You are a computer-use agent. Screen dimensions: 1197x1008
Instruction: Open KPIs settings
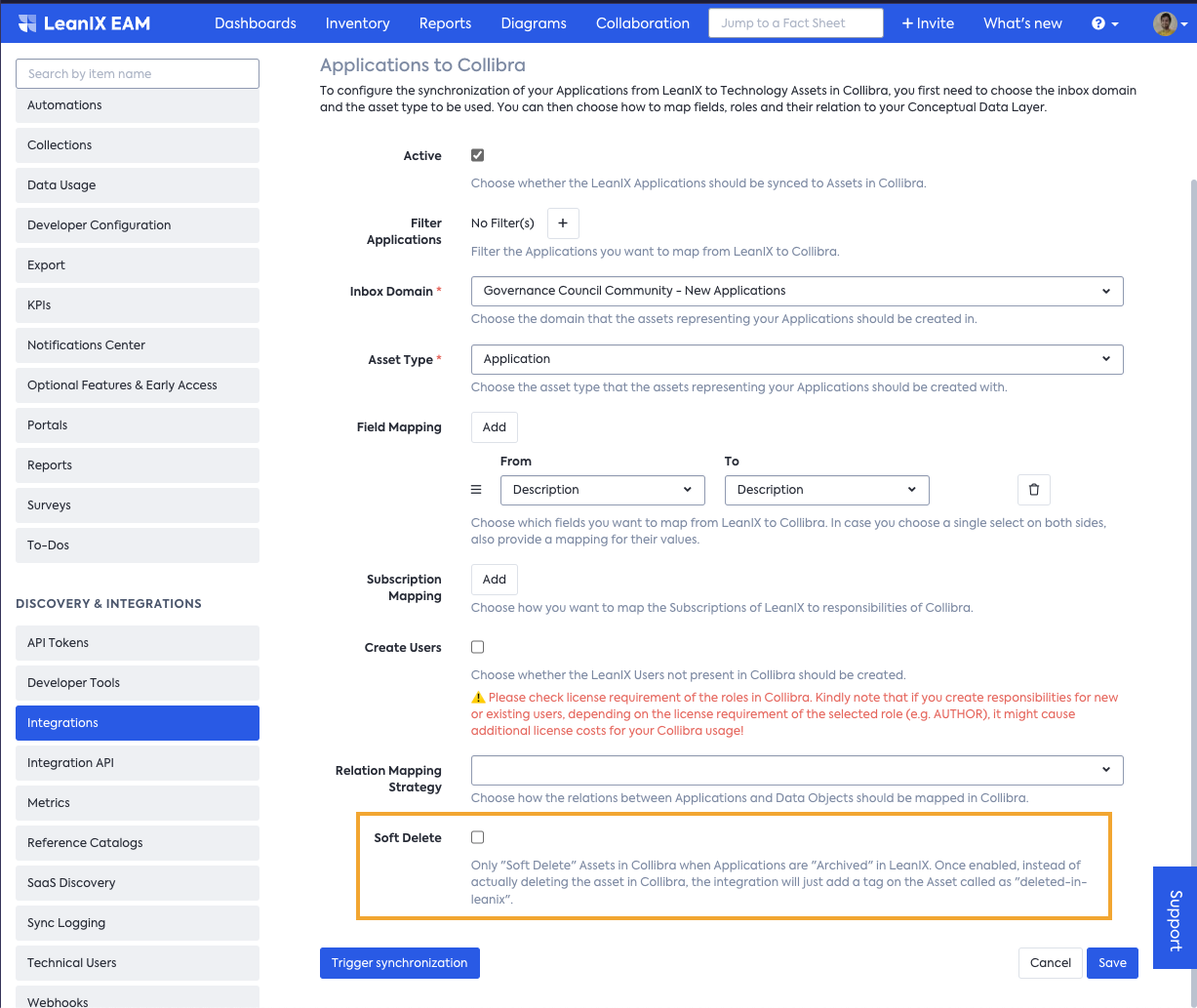coord(138,305)
